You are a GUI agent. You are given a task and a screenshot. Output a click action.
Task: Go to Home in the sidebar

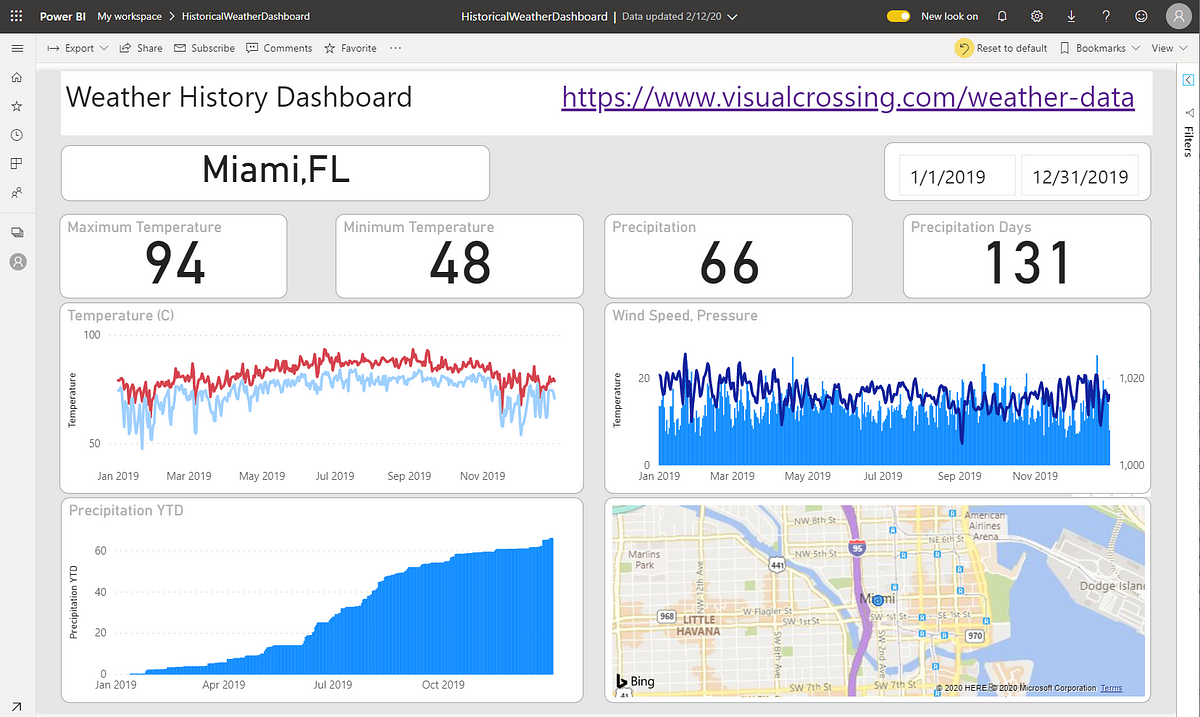coord(16,77)
